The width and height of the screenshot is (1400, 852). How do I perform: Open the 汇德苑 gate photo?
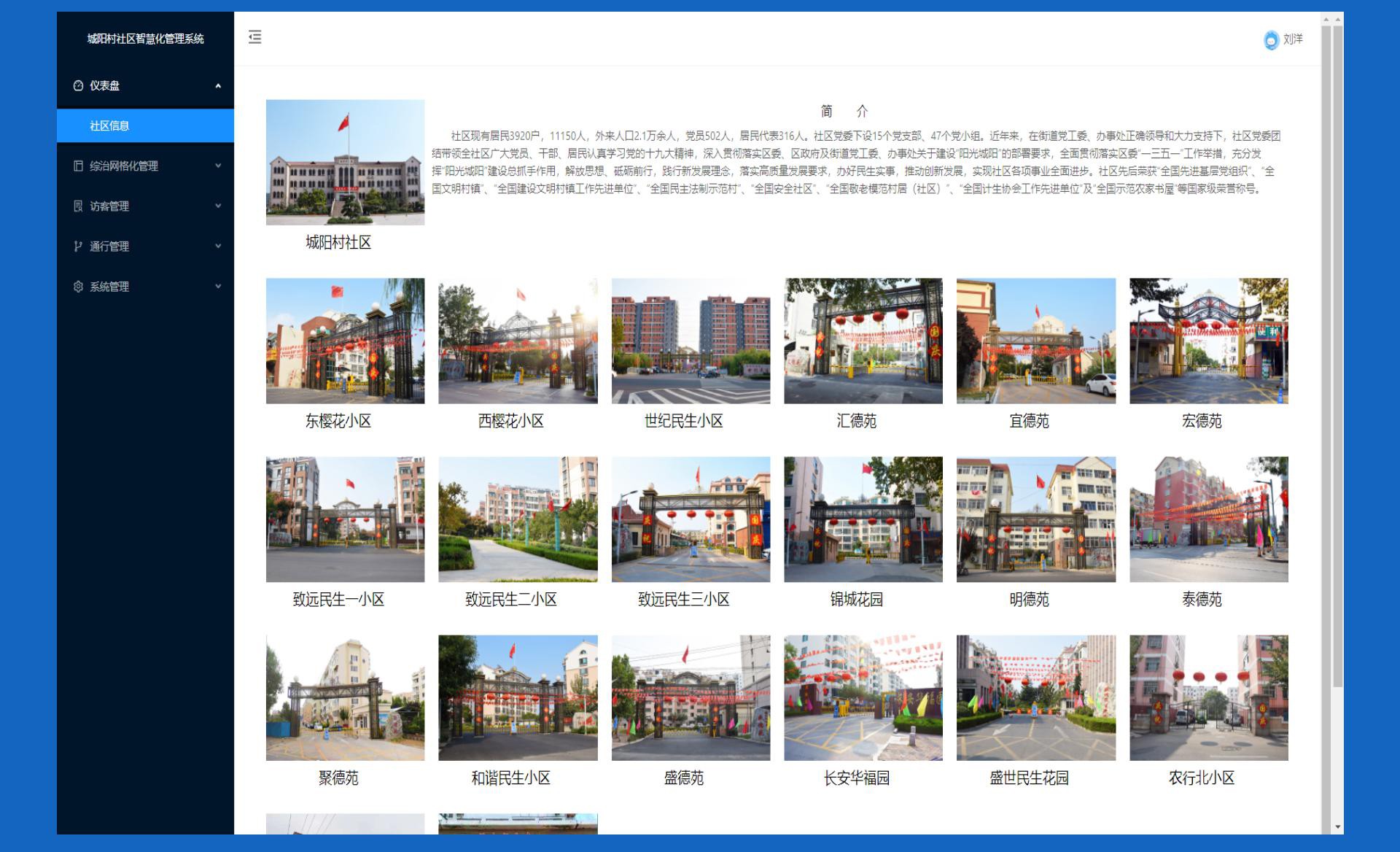[863, 341]
